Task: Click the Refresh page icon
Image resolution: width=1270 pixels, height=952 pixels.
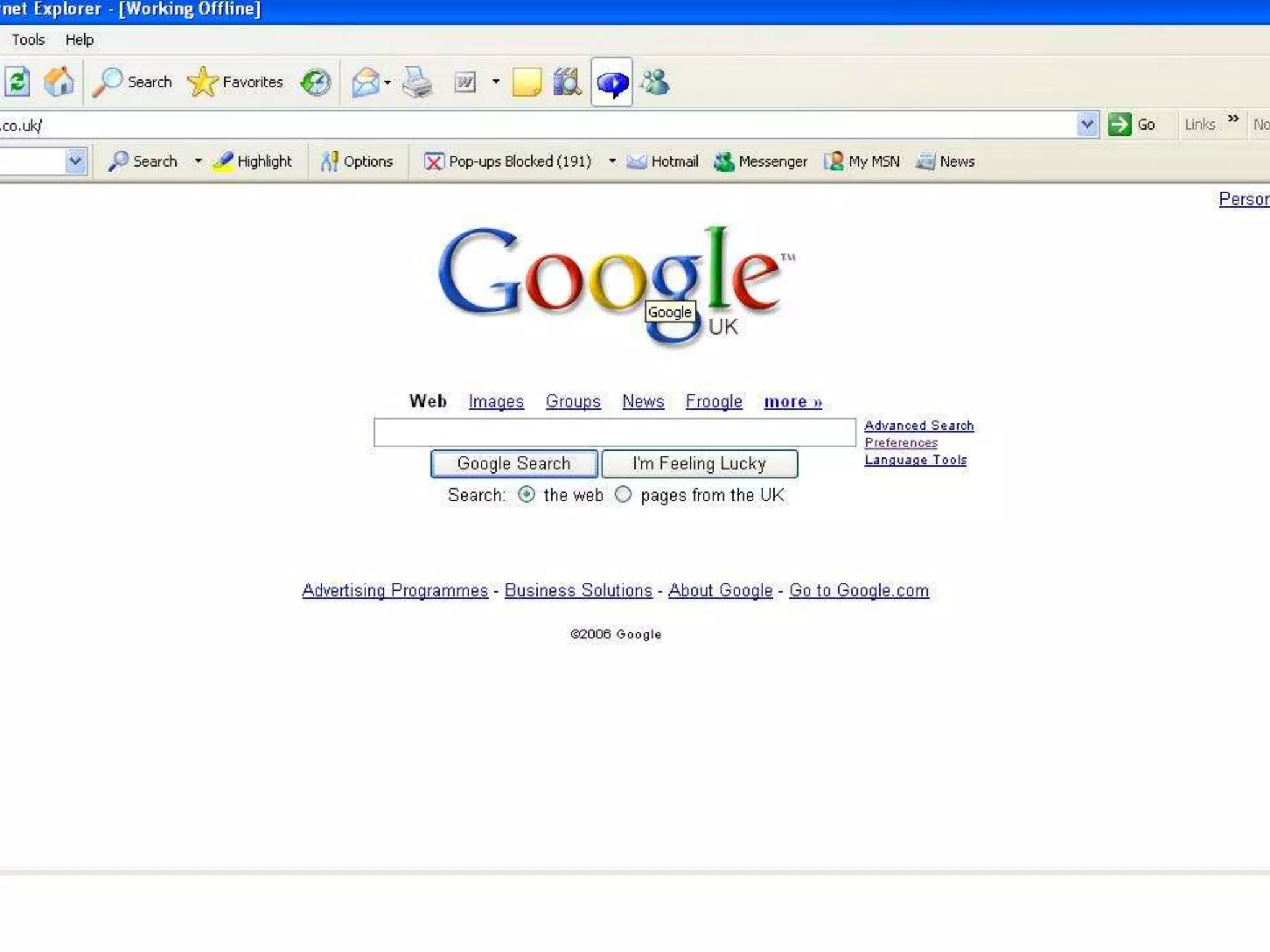Action: click(x=17, y=82)
